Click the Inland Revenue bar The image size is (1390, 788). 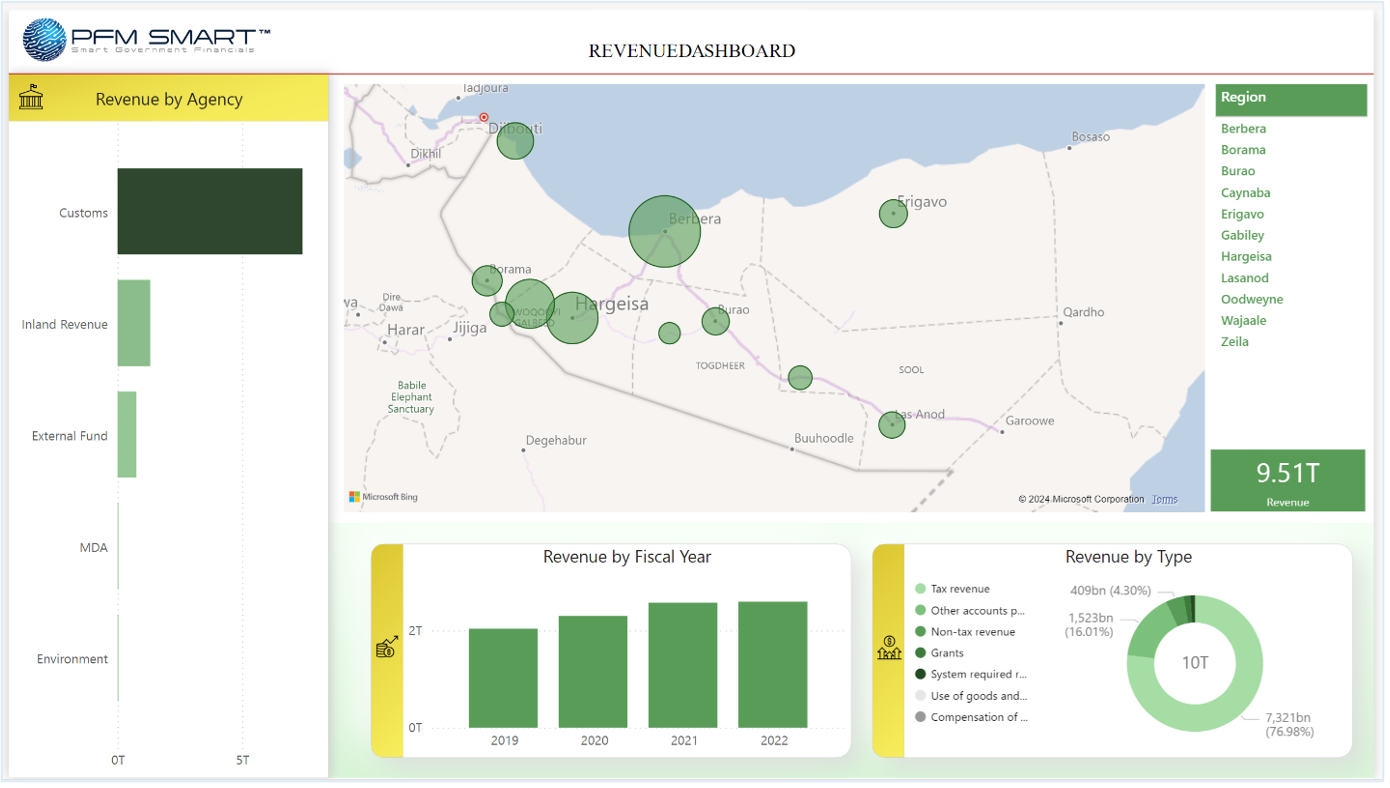(x=134, y=323)
